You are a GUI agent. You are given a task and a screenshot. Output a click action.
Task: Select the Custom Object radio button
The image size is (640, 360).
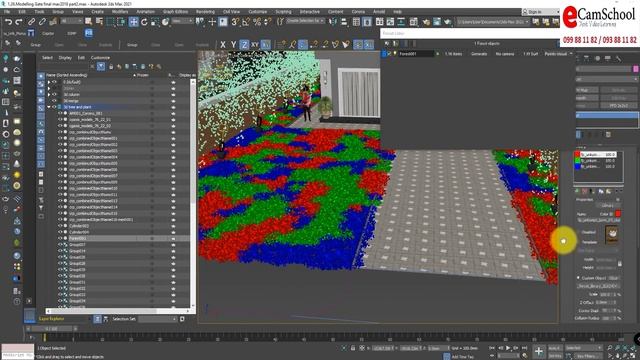coord(578,278)
